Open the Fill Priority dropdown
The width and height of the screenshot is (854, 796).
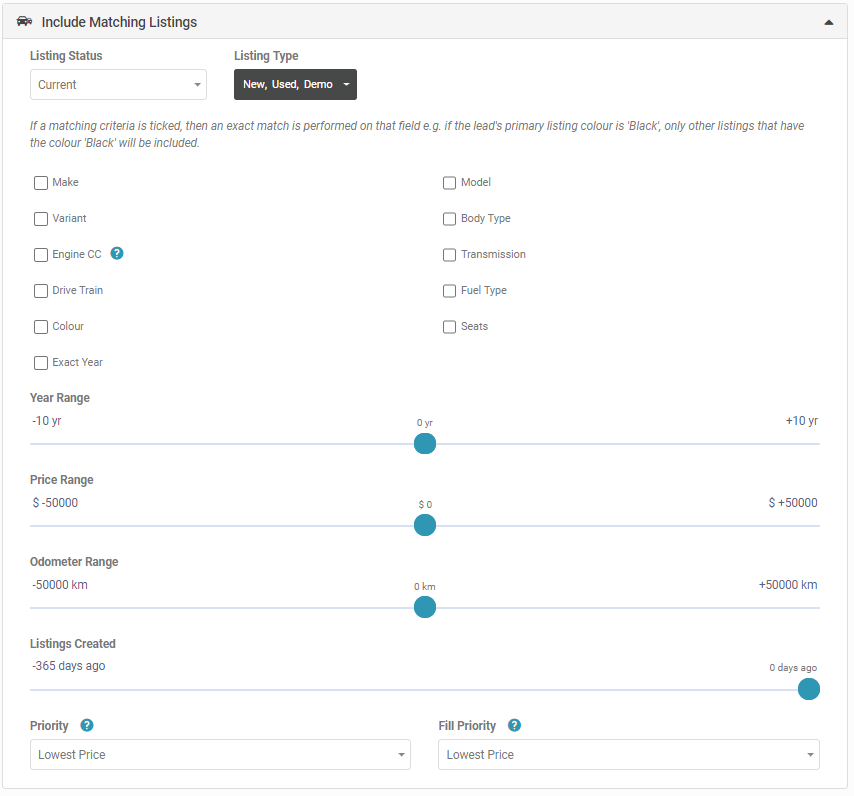(x=628, y=755)
